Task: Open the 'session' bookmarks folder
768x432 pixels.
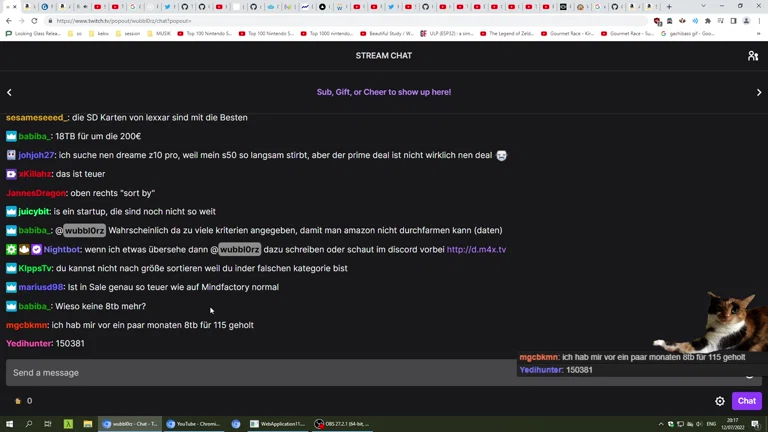Action: [x=128, y=34]
